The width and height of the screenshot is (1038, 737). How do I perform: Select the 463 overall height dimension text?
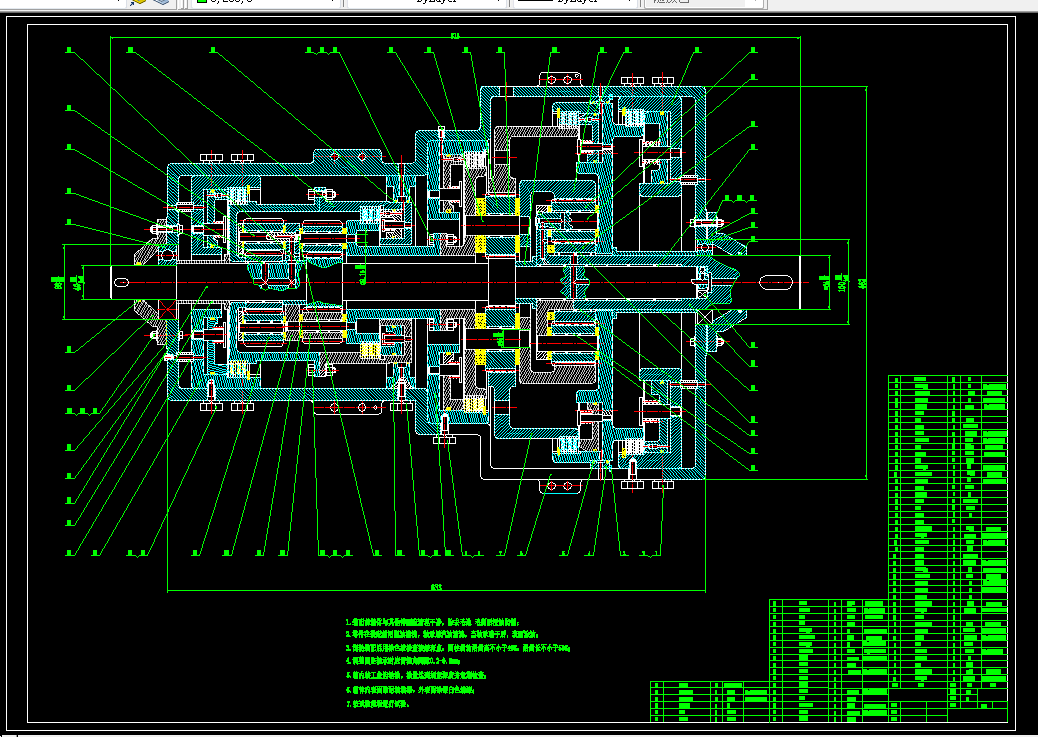pos(862,283)
